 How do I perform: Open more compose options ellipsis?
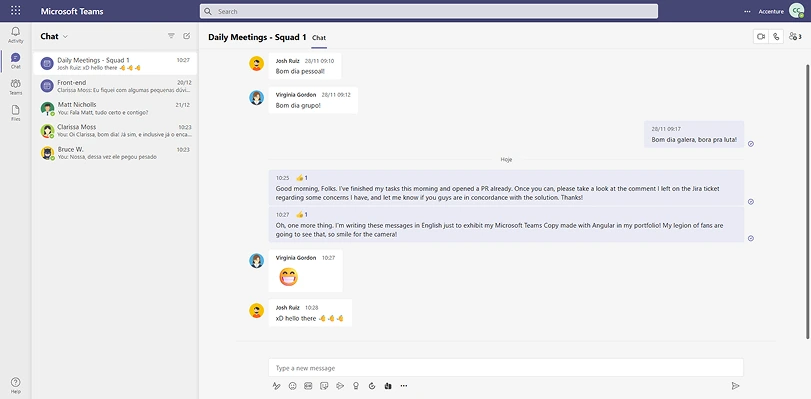[404, 386]
